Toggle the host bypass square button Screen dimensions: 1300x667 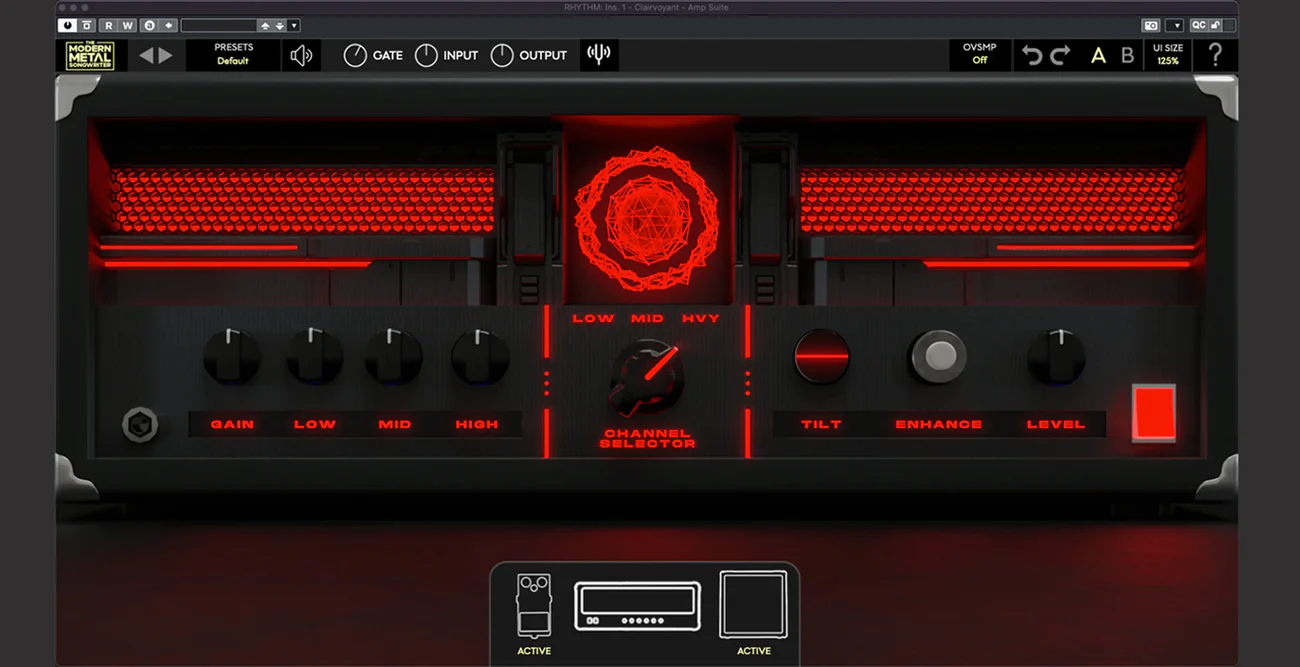click(x=87, y=25)
